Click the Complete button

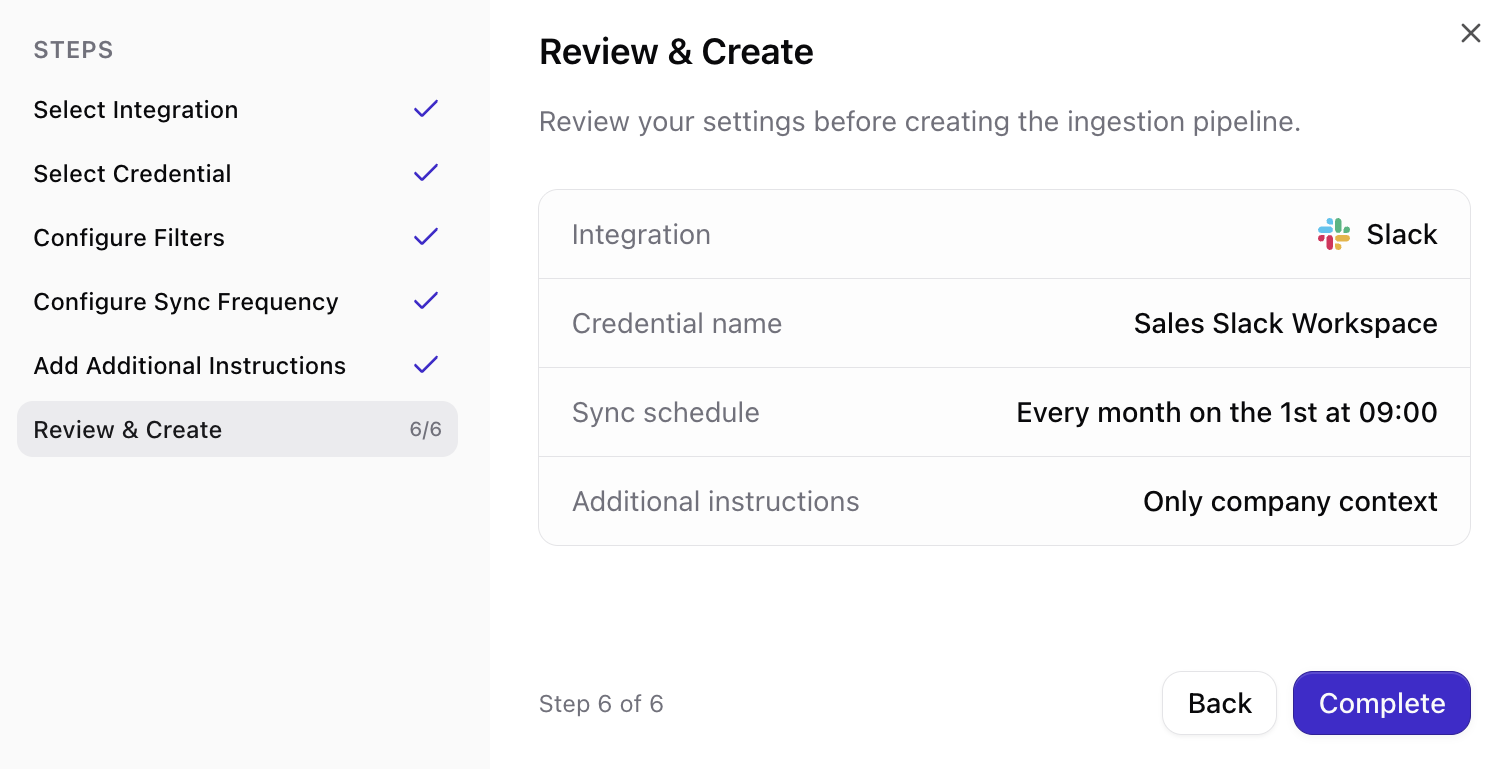[x=1382, y=703]
